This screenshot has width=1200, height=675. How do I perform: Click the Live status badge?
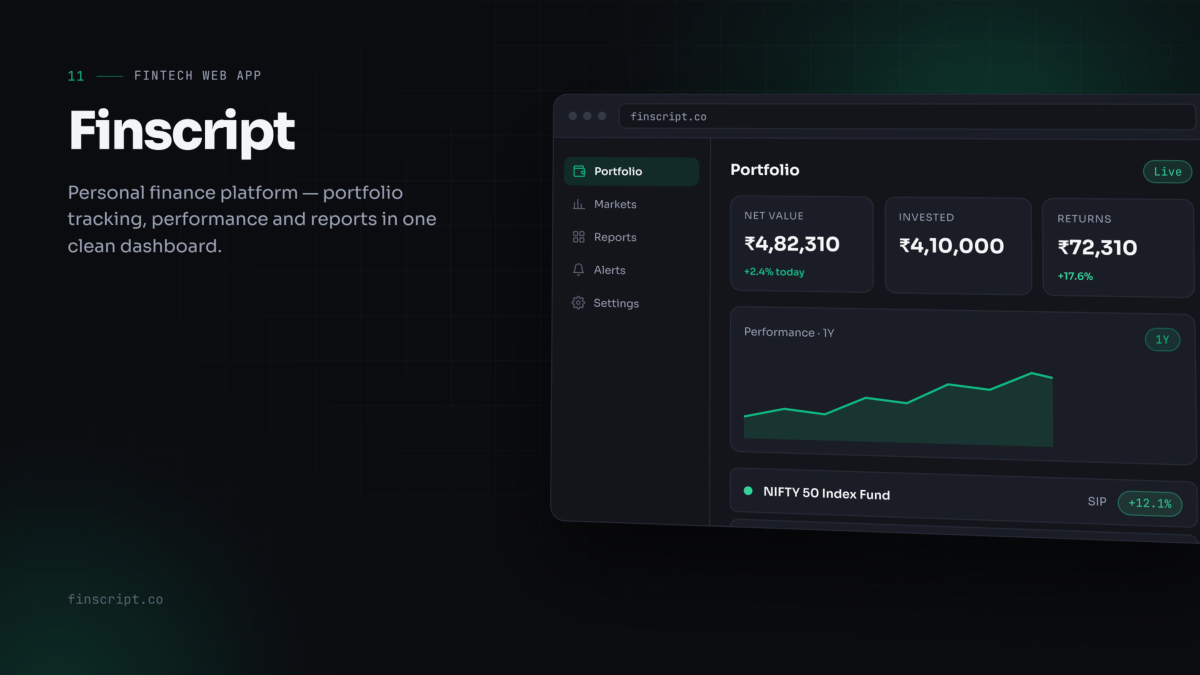[1167, 172]
